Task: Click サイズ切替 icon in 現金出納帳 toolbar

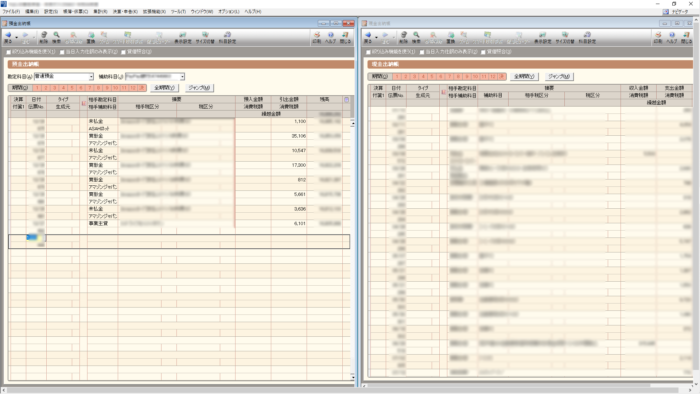Action: (565, 37)
